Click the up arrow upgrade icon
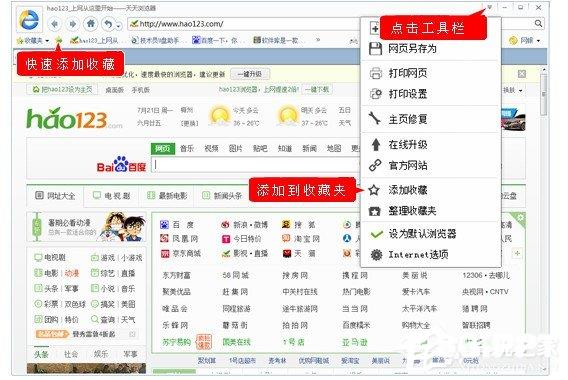 coord(376,145)
